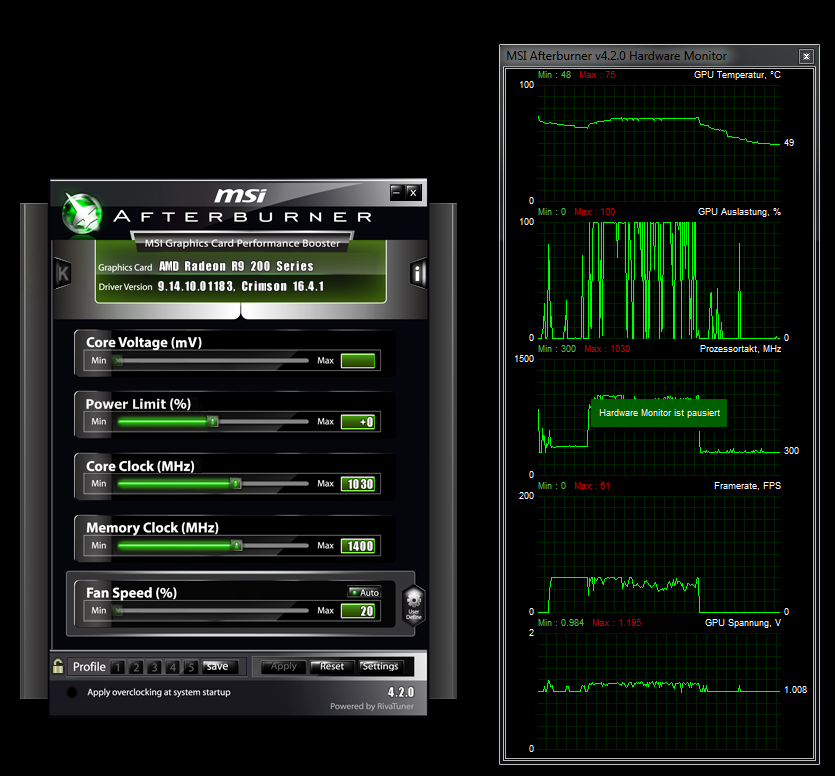Viewport: 835px width, 776px height.
Task: Click the profile Save button
Action: (220, 666)
